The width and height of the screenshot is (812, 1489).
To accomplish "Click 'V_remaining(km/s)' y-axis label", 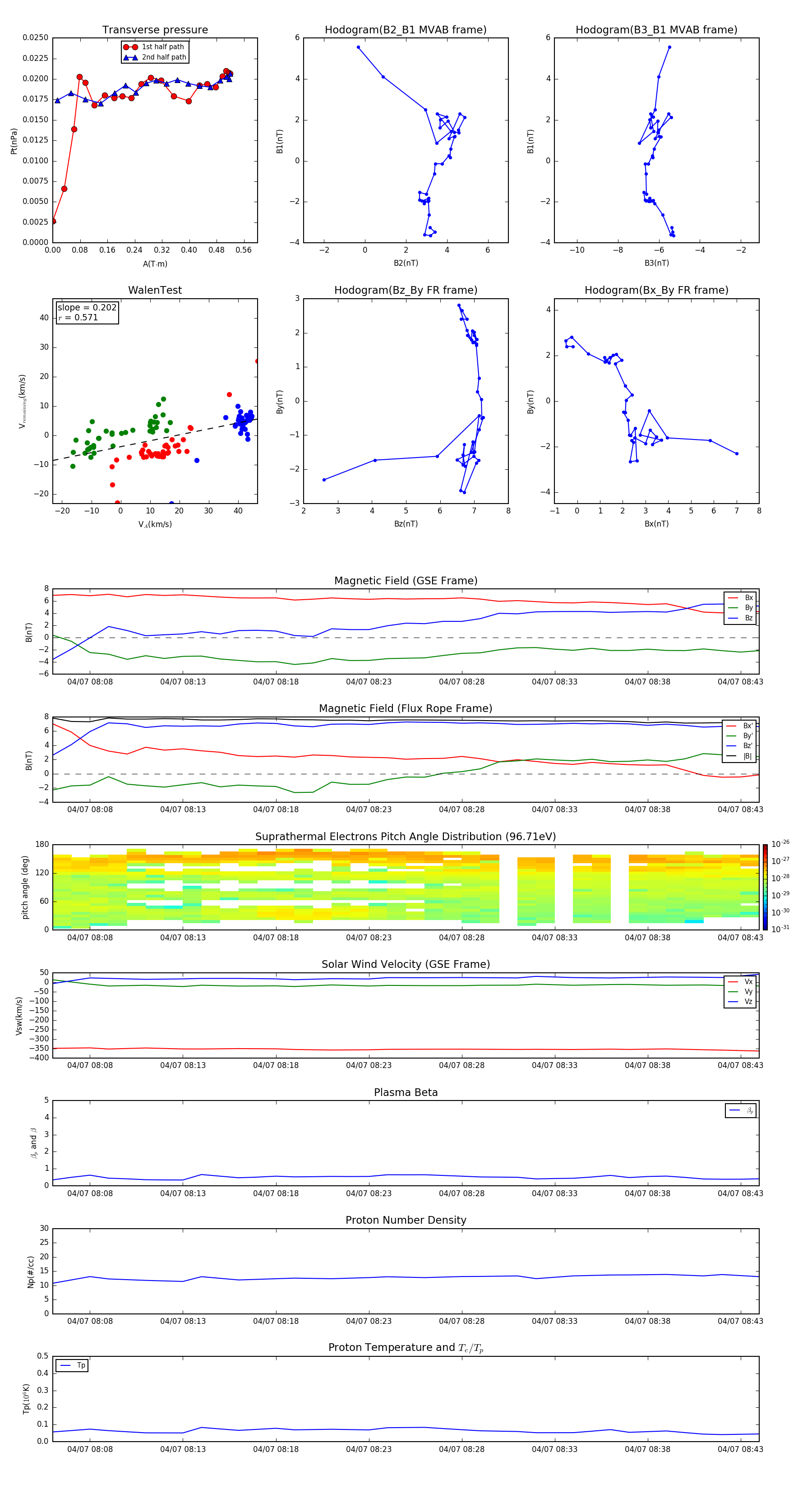I will (22, 401).
